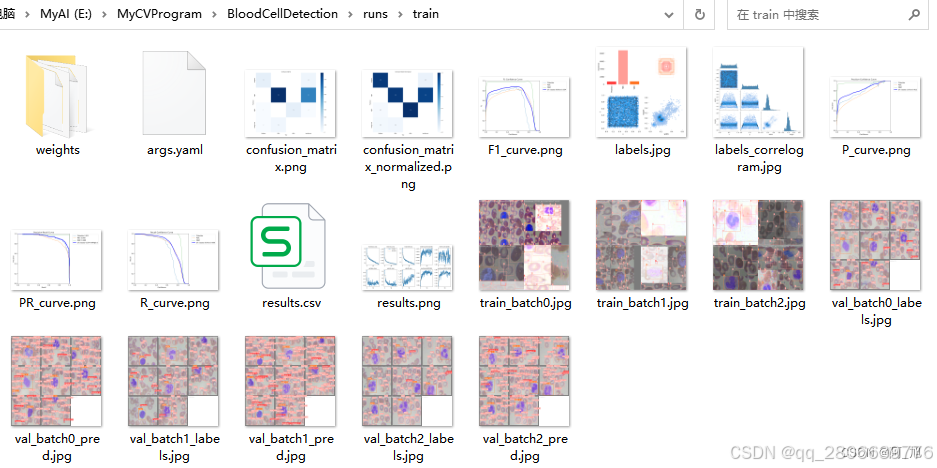
Task: Select PR_curve.png thumbnail
Action: point(56,260)
